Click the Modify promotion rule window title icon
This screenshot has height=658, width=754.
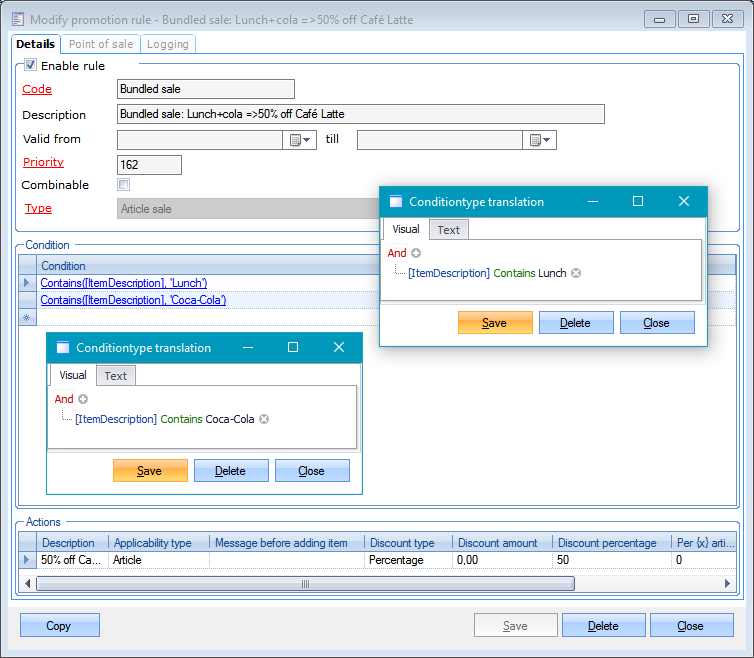(x=17, y=19)
